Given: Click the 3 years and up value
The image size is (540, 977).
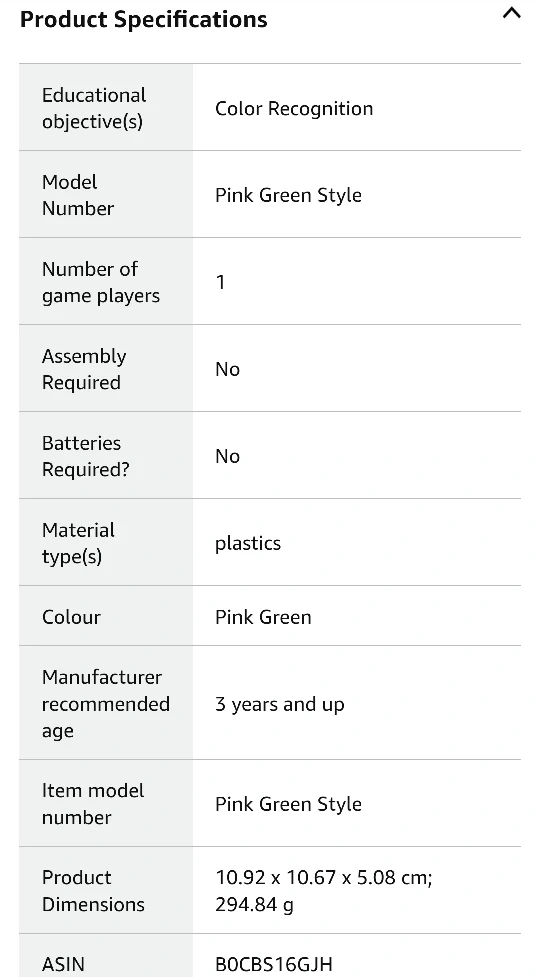Looking at the screenshot, I should click(x=280, y=704).
